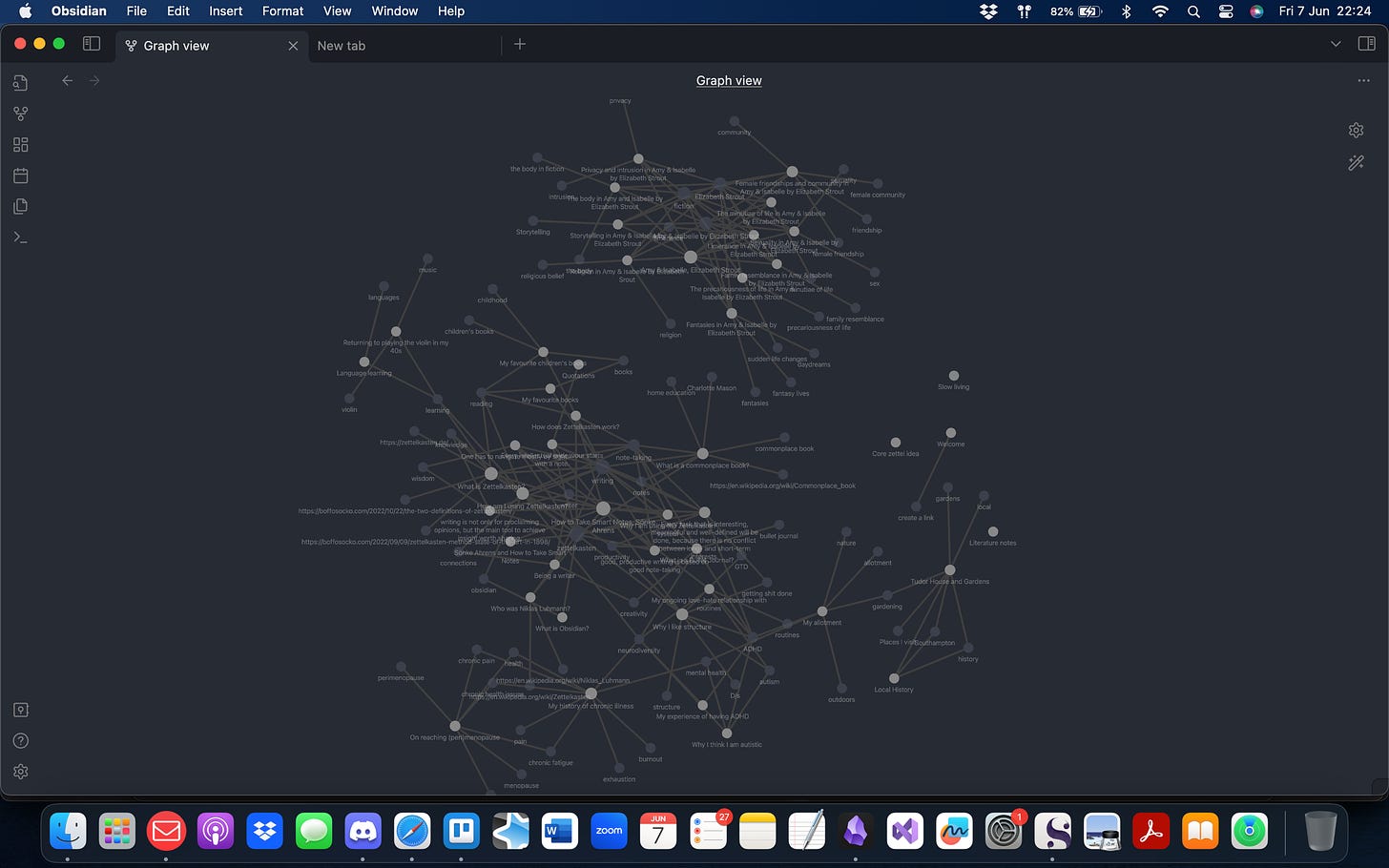The width and height of the screenshot is (1389, 868).
Task: Open Control Center in menu bar
Action: pyautogui.click(x=1226, y=11)
